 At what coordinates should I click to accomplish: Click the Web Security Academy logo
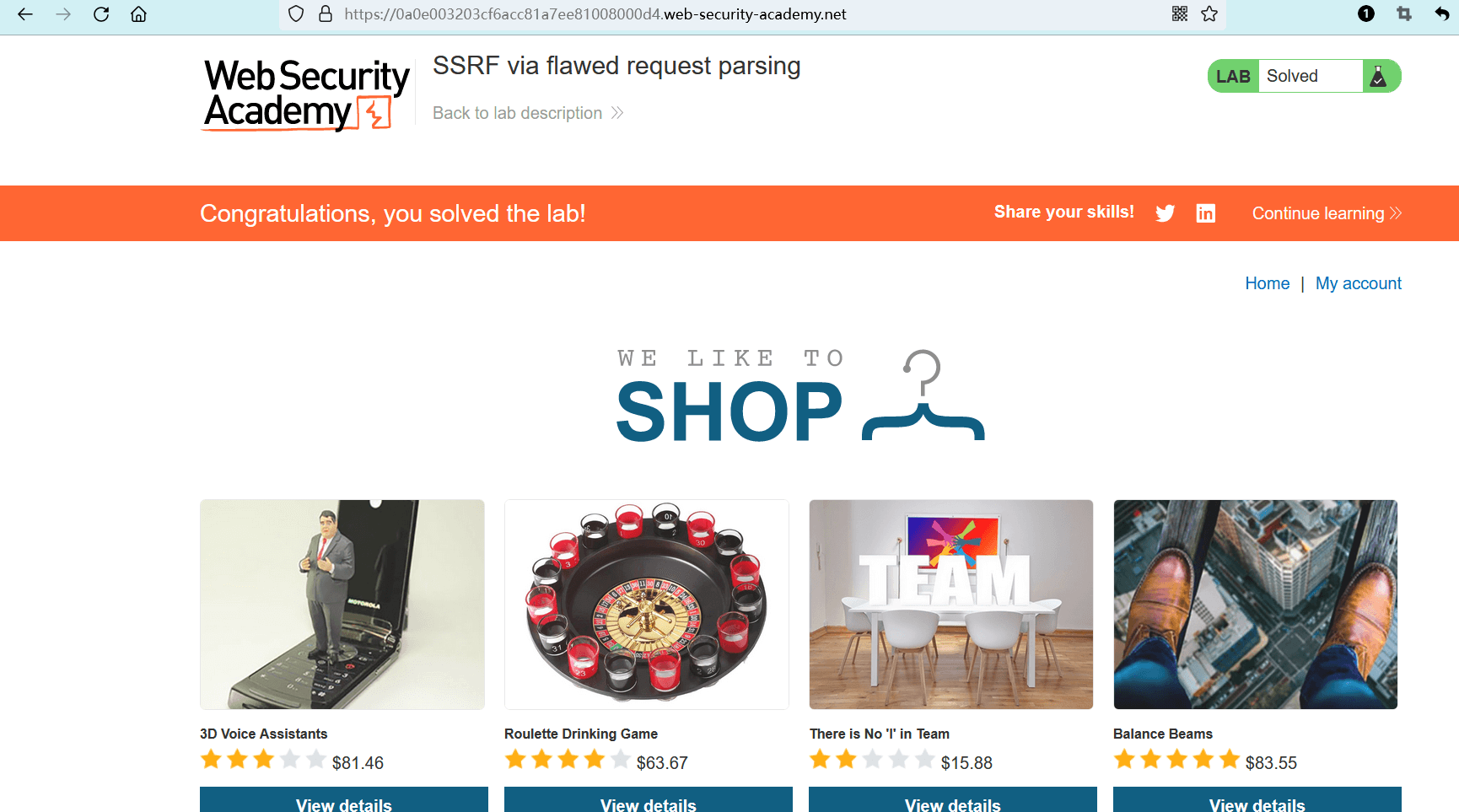point(306,94)
